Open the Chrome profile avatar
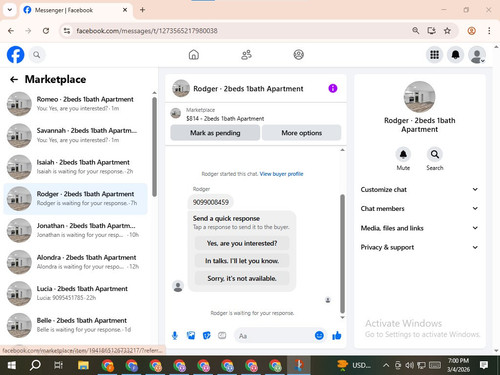Image resolution: width=500 pixels, height=375 pixels. coord(471,31)
